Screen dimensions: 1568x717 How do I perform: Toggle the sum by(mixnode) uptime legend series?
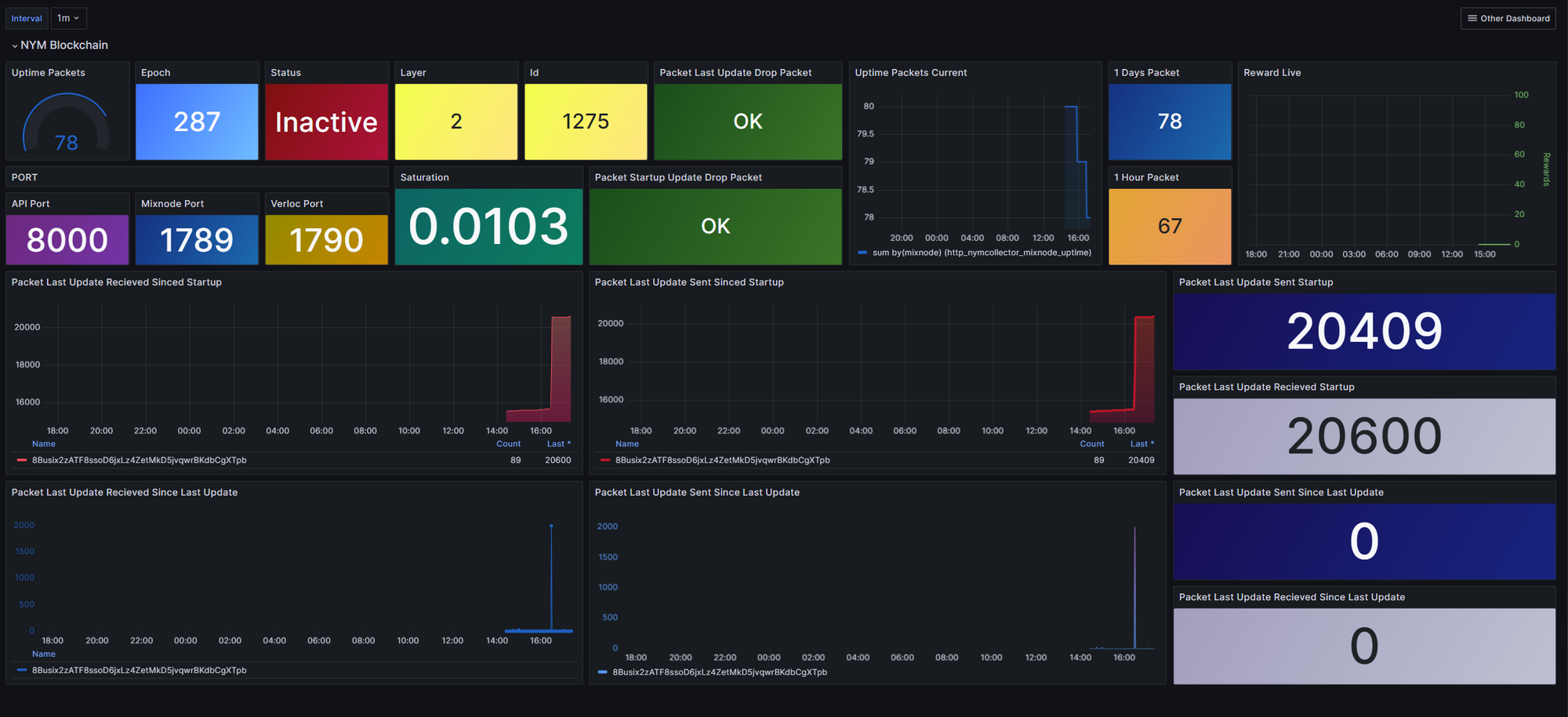pyautogui.click(x=982, y=253)
